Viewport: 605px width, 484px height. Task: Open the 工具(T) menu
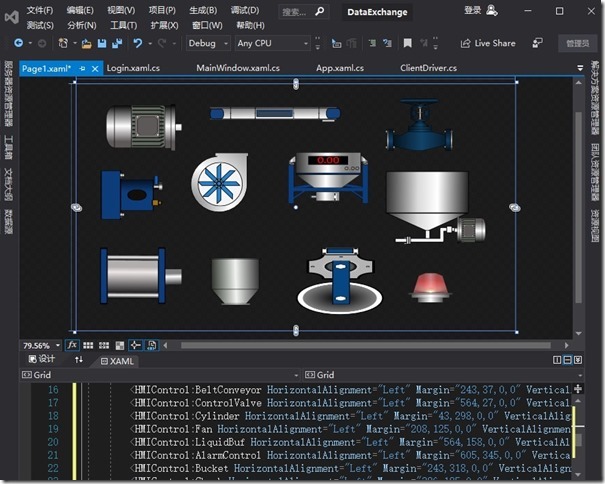(123, 25)
